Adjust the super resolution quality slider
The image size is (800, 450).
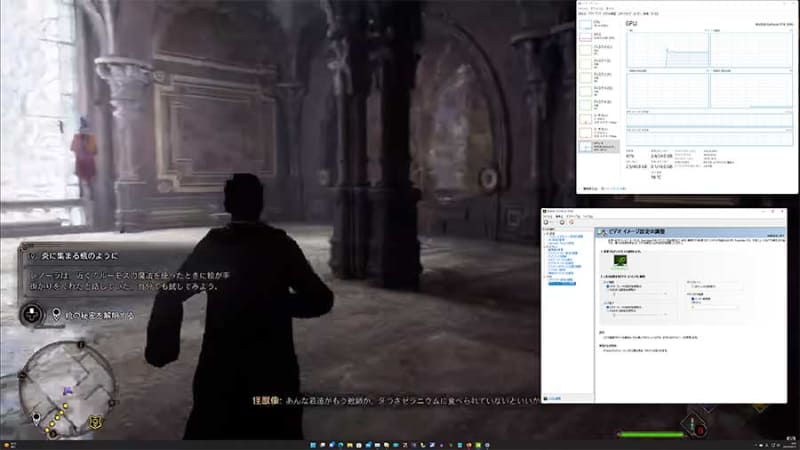[x=715, y=307]
